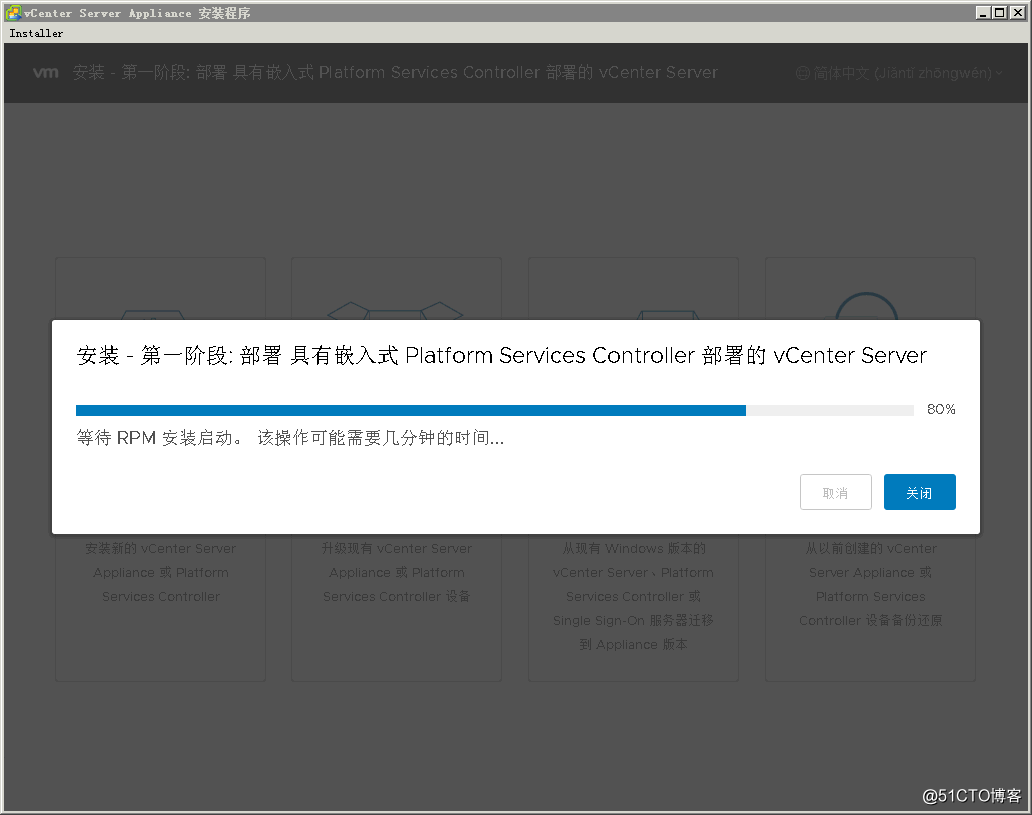Click the vm logo in header

click(45, 72)
